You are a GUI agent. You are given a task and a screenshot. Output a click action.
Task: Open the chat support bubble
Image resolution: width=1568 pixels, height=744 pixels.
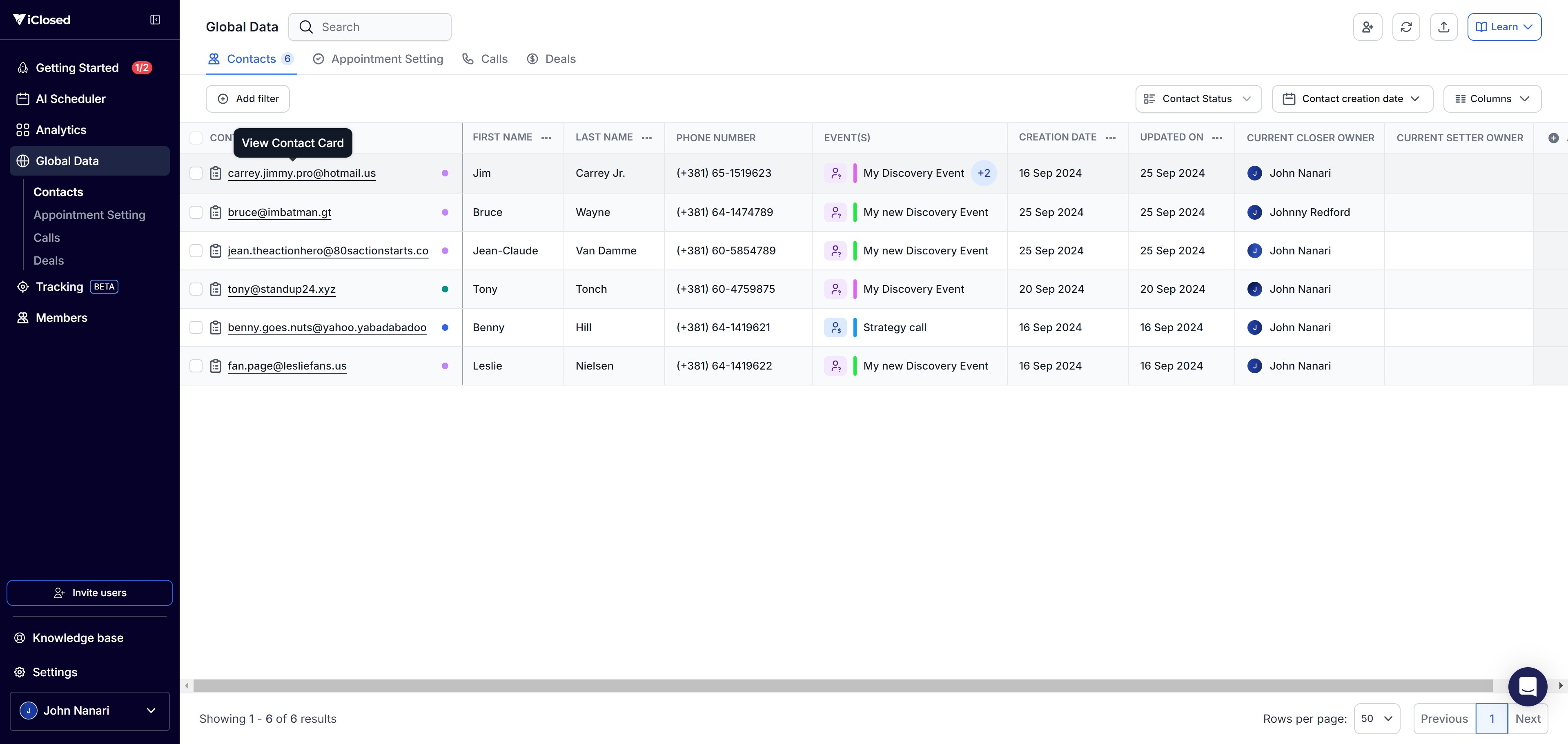[1527, 686]
